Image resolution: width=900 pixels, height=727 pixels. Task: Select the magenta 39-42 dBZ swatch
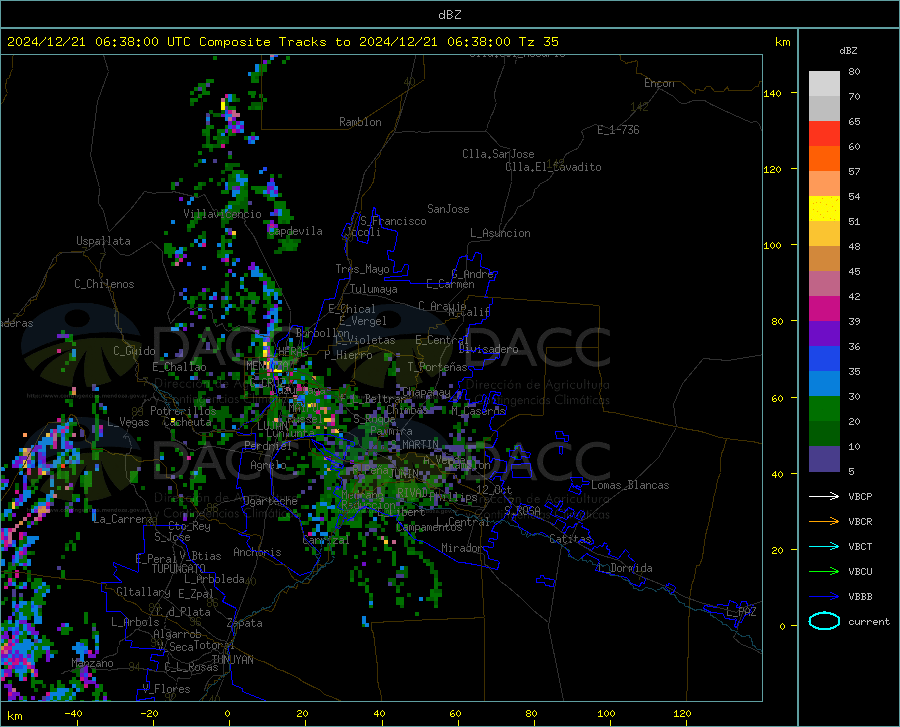824,309
